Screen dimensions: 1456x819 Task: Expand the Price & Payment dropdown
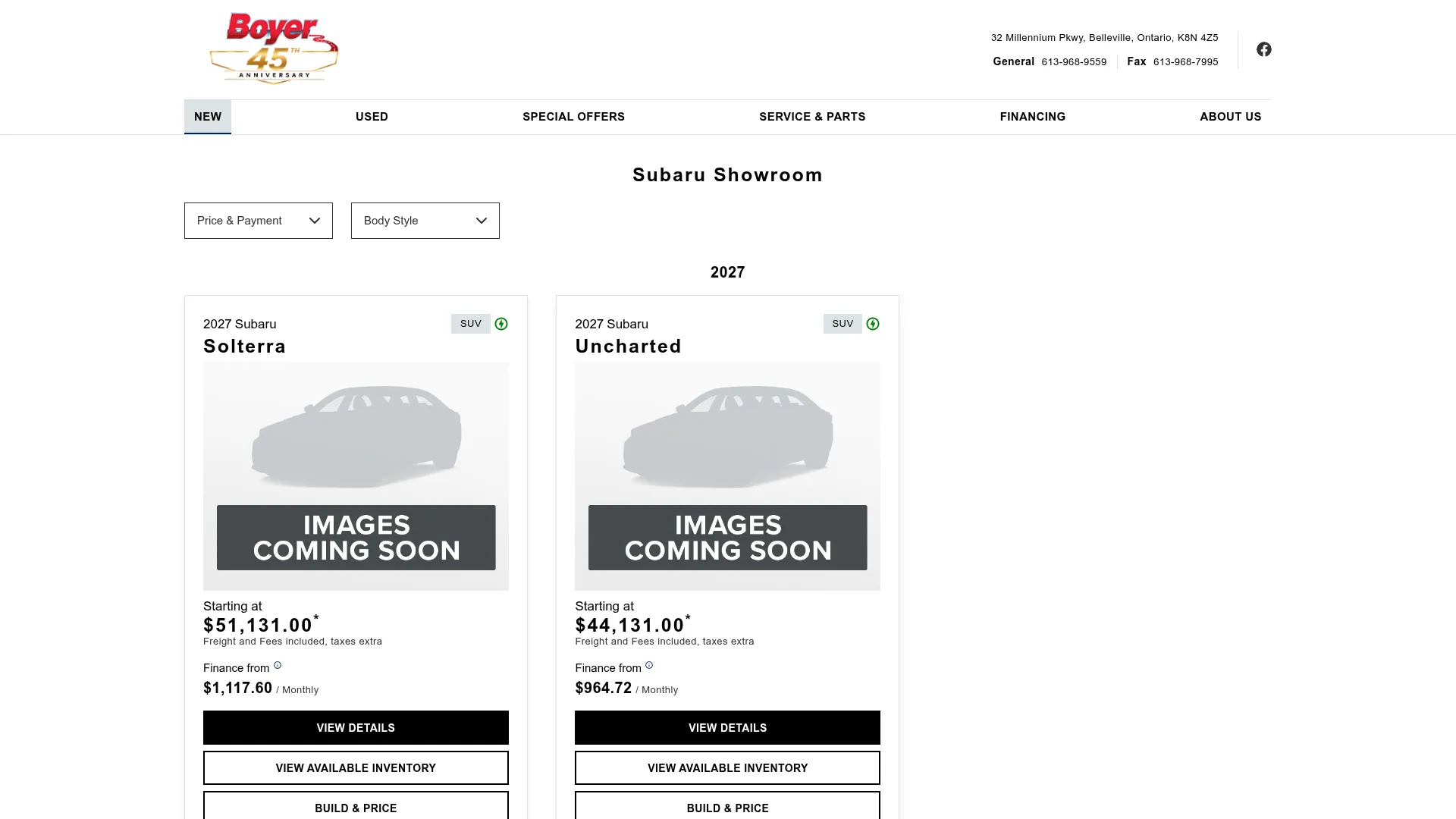(x=259, y=221)
